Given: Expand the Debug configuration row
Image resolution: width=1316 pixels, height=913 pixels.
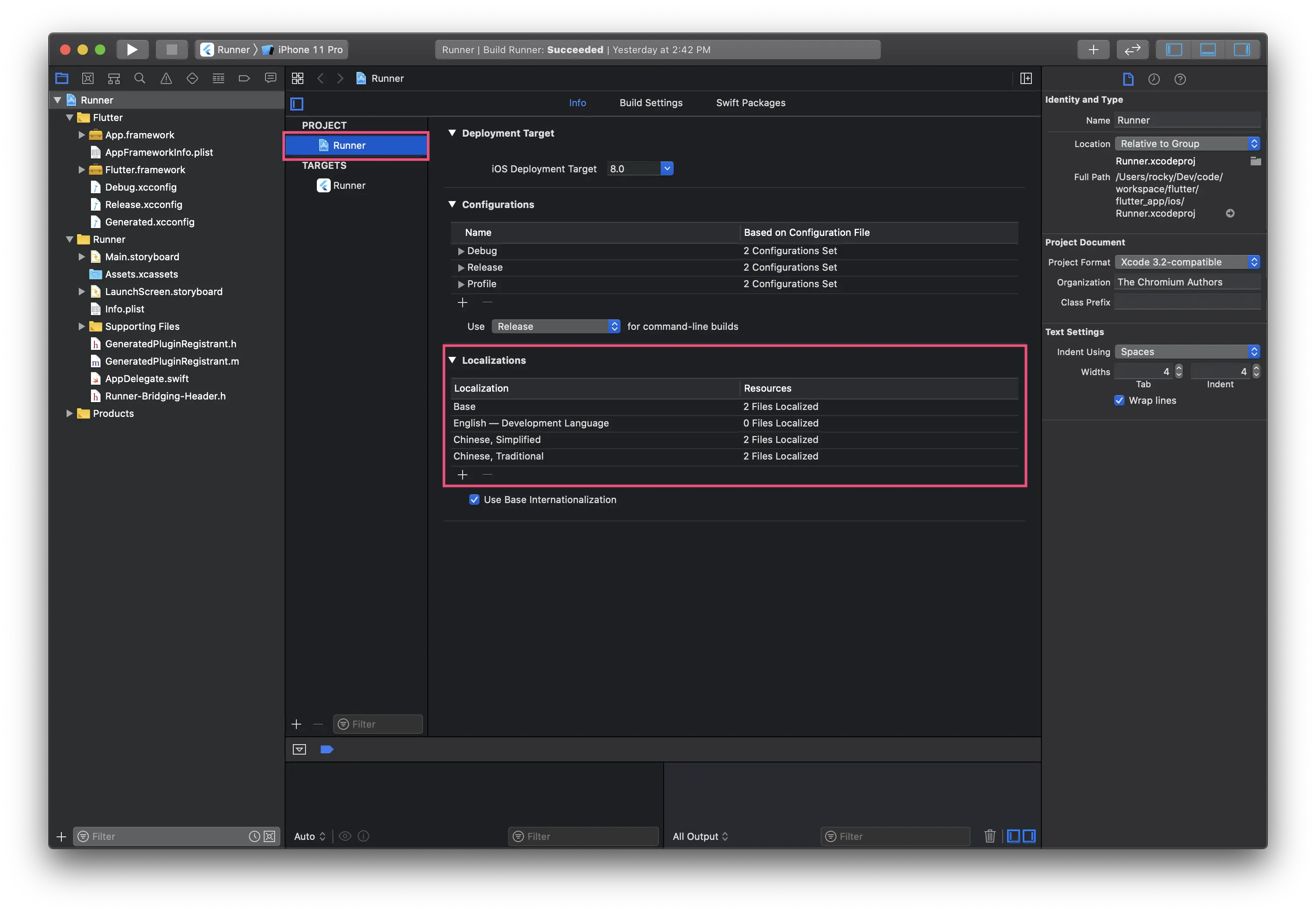Looking at the screenshot, I should tap(461, 251).
